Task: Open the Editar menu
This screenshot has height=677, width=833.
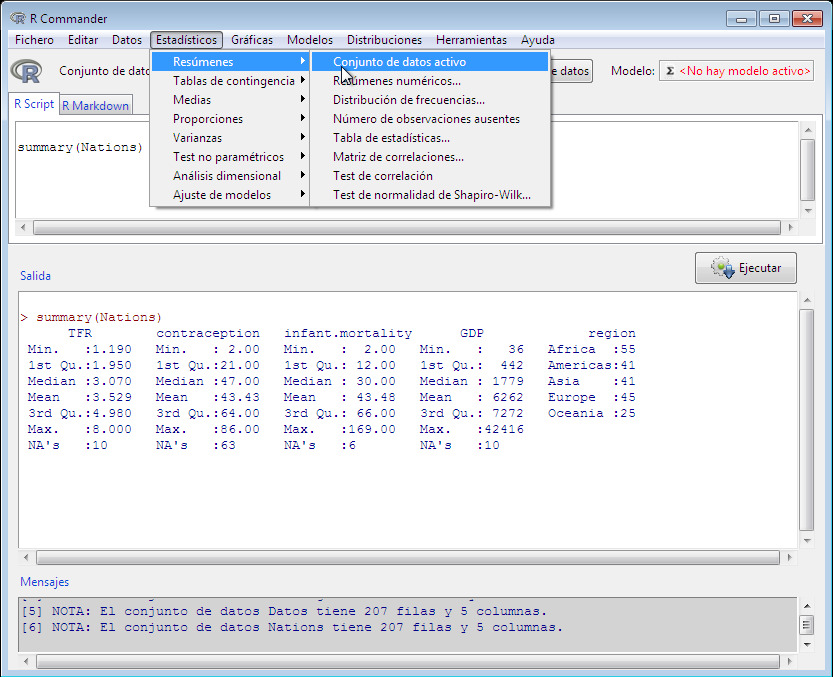Action: coord(83,40)
